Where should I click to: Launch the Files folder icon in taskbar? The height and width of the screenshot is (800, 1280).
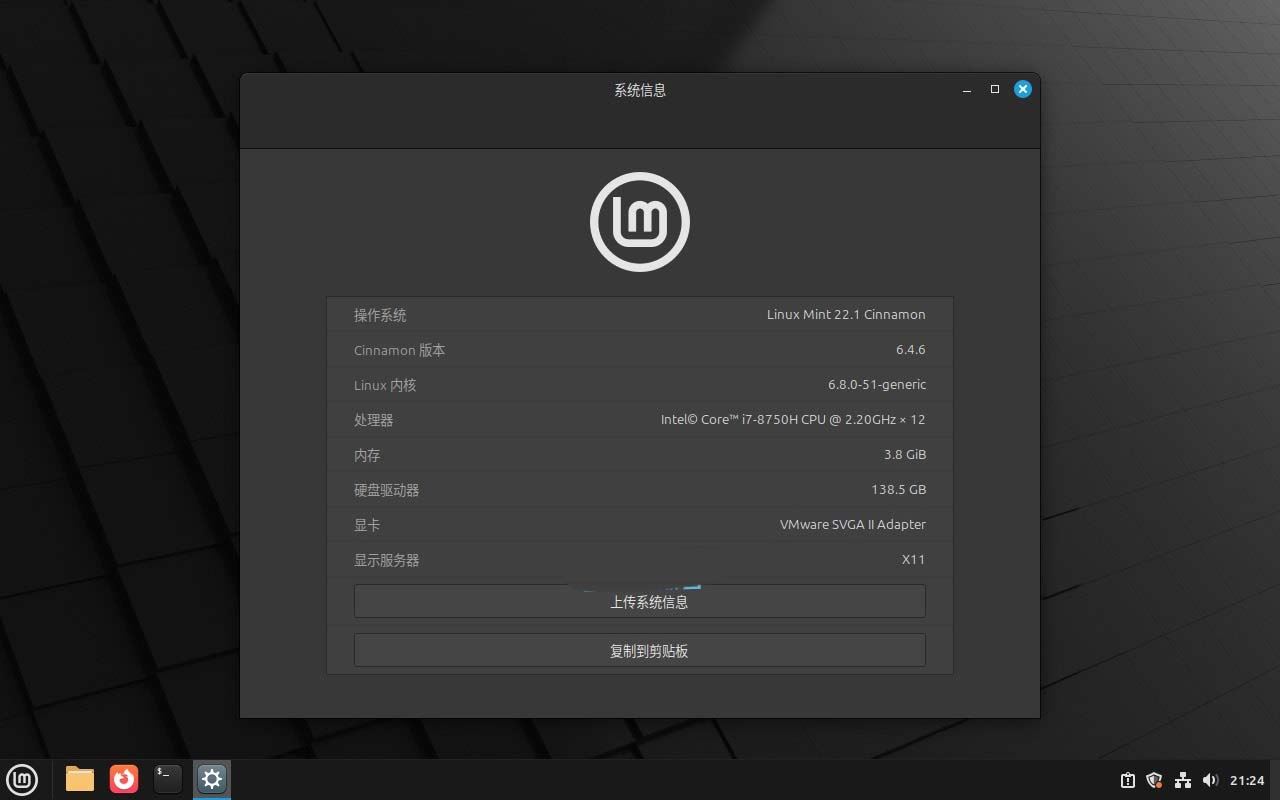tap(80, 779)
